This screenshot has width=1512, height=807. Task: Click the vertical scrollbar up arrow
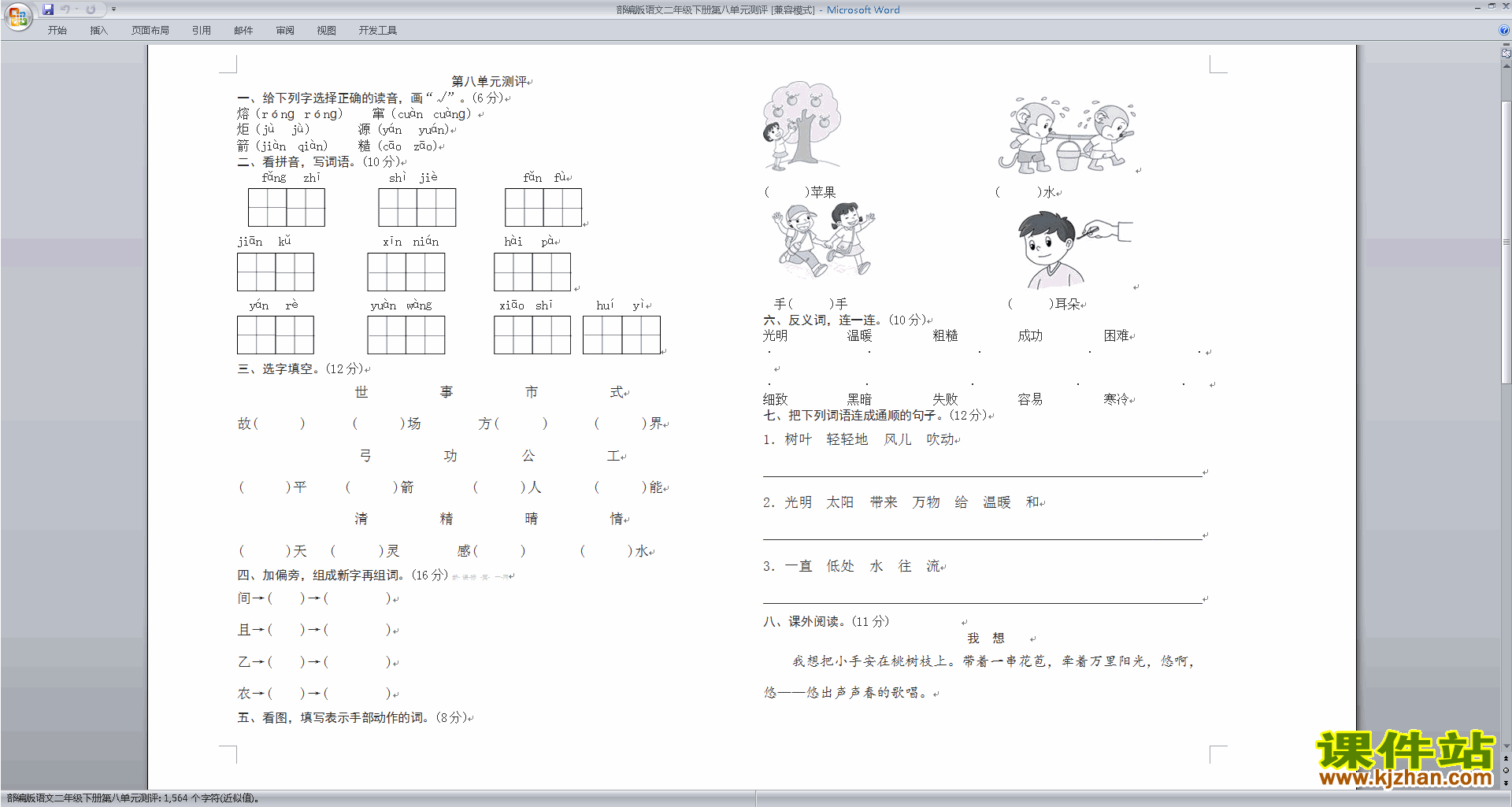click(x=1506, y=66)
